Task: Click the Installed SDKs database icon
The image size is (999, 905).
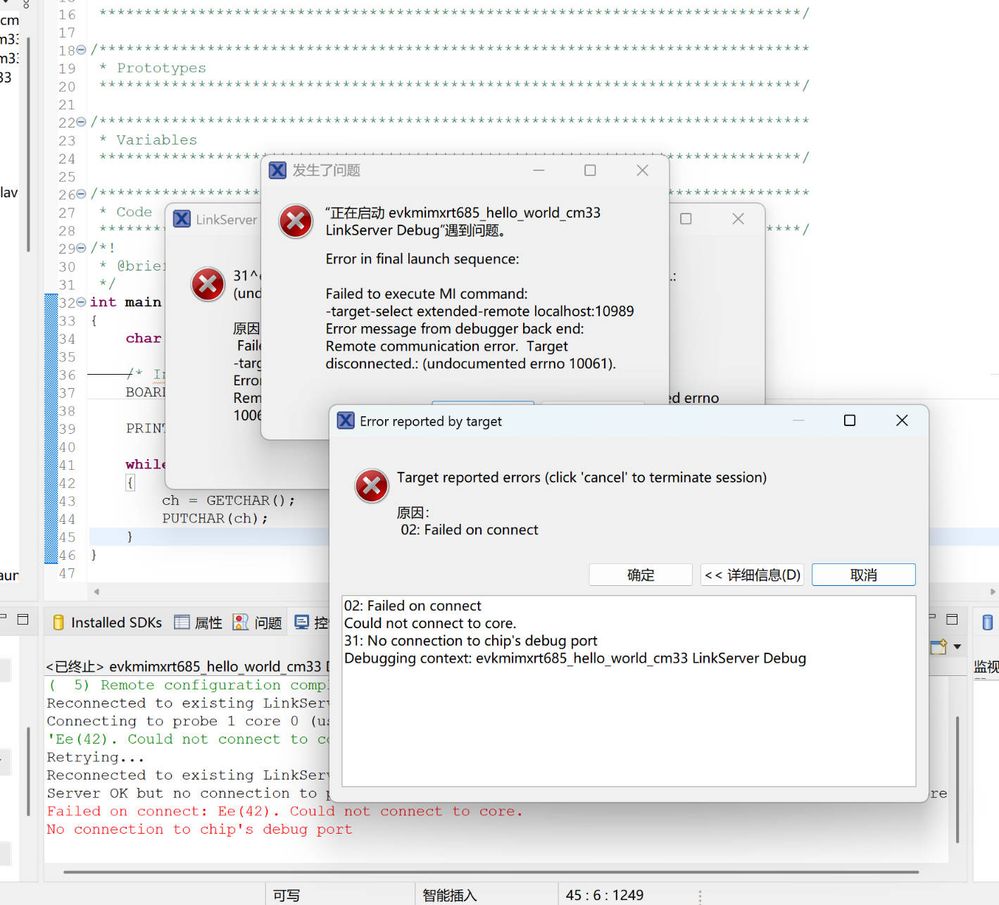Action: (58, 622)
